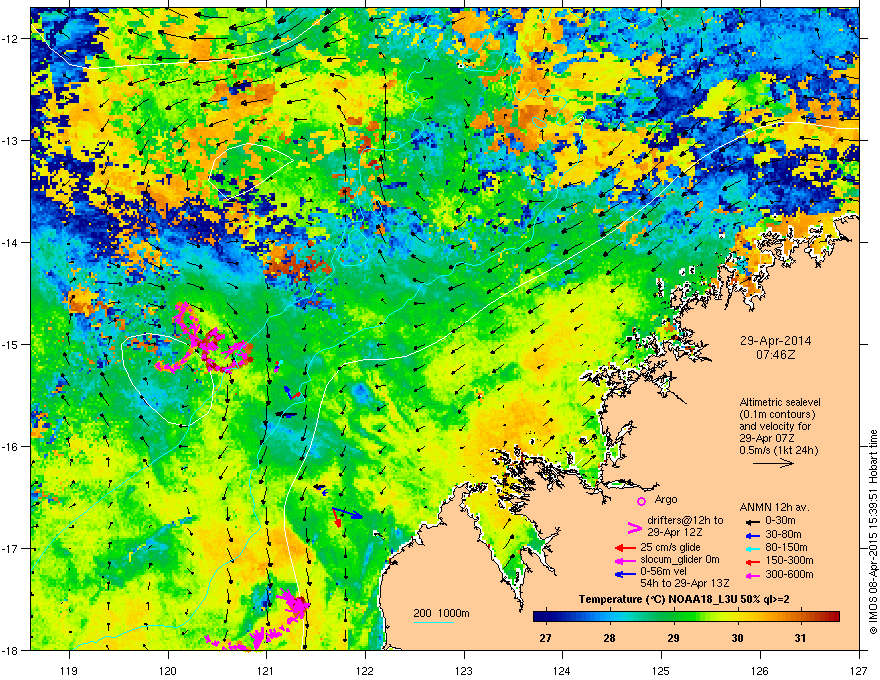The width and height of the screenshot is (880, 680).
Task: Click the magenta 300-600m ANMN legend arrow
Action: click(x=753, y=575)
